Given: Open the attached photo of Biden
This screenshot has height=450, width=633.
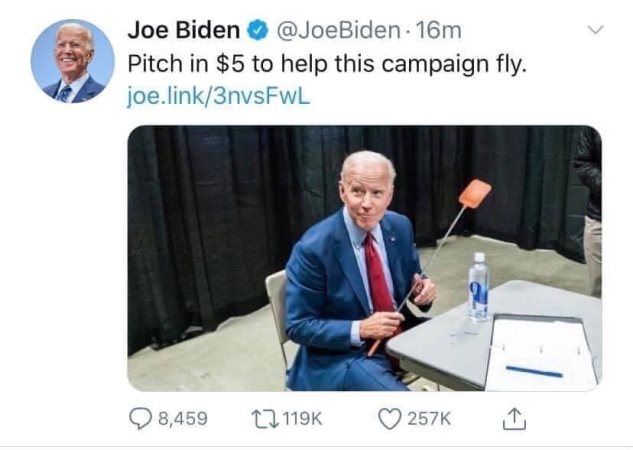Looking at the screenshot, I should coord(365,258).
